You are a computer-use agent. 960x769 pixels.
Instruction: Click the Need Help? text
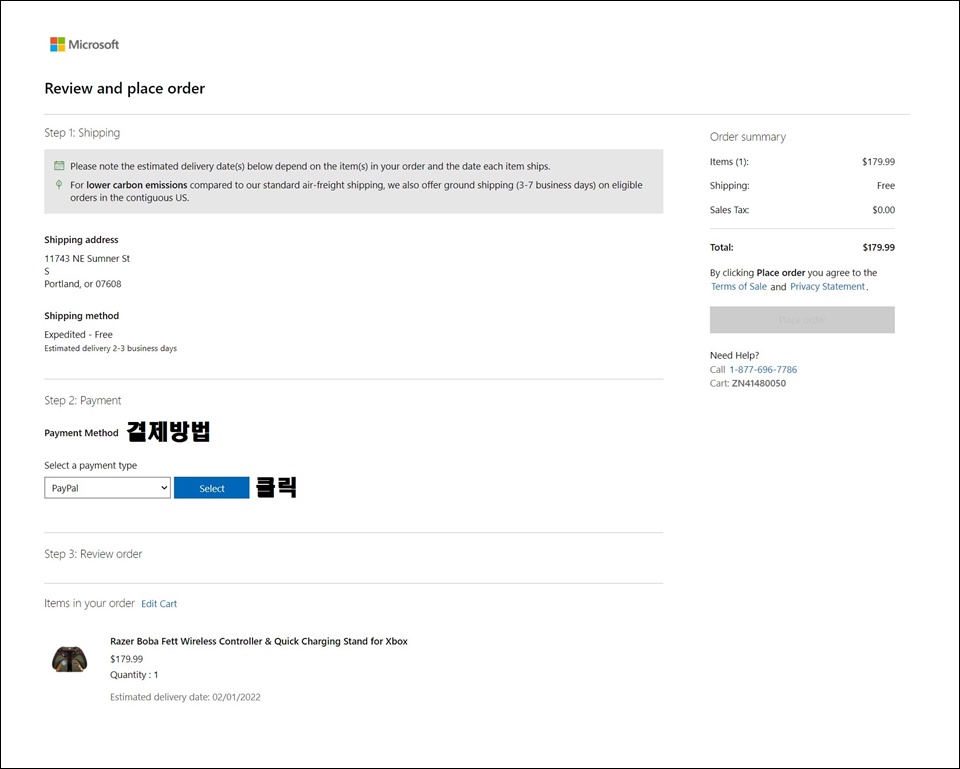734,355
